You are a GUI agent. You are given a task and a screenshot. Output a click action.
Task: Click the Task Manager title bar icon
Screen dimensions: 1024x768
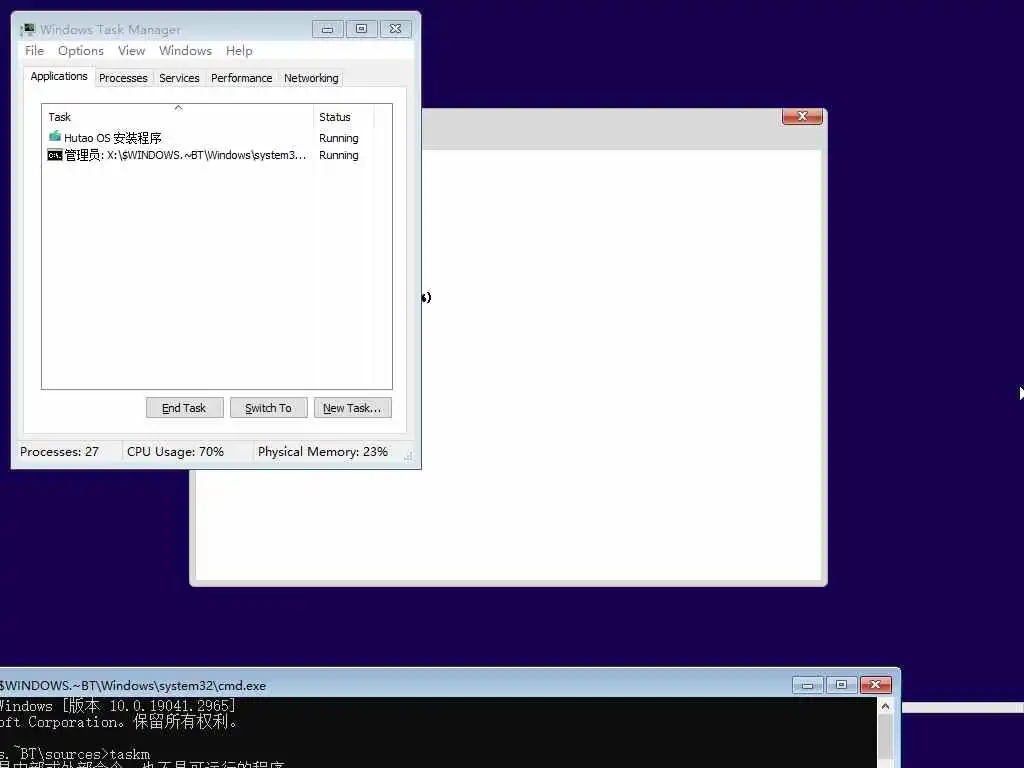pos(28,29)
